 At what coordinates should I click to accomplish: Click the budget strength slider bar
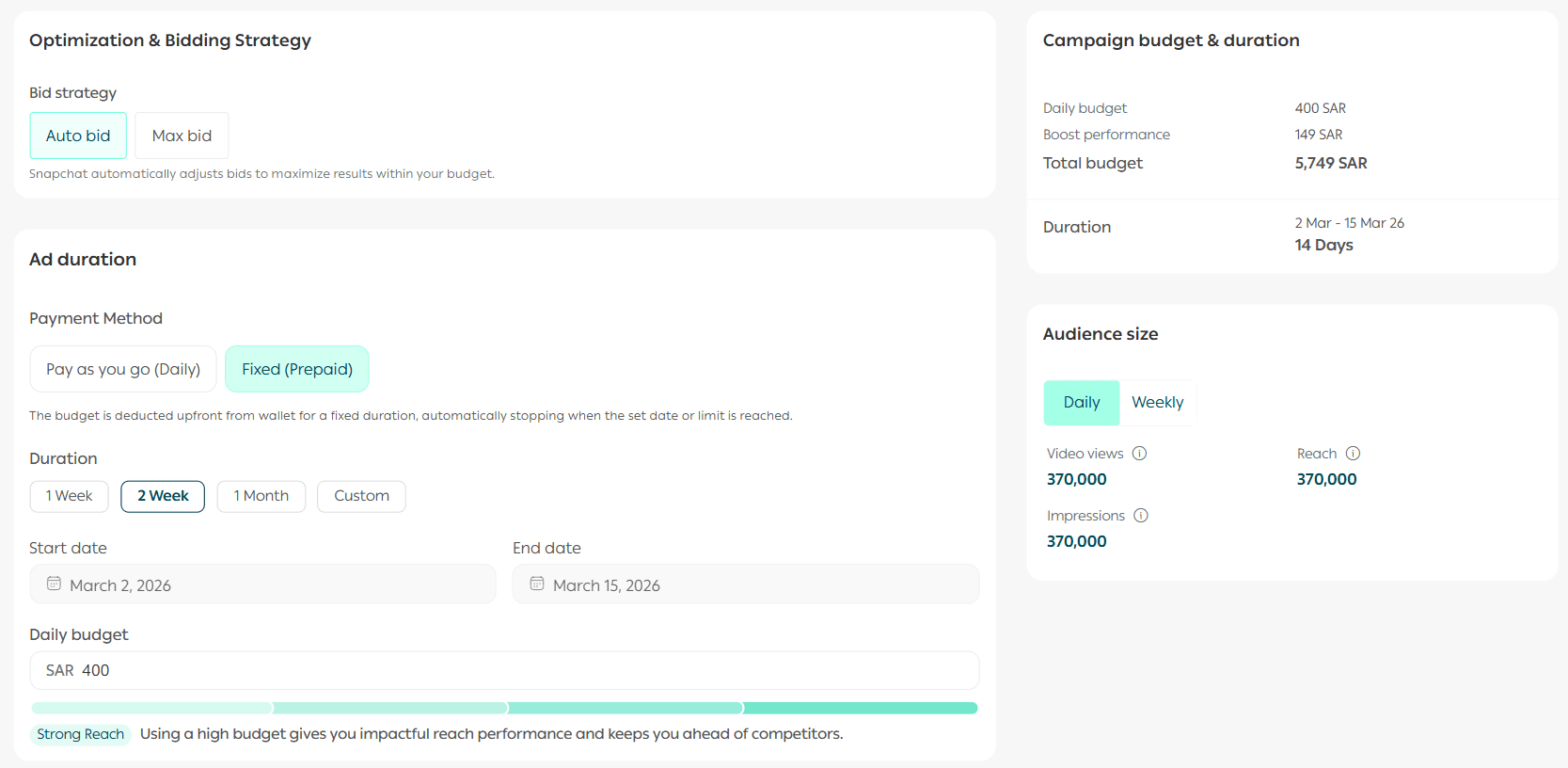pyautogui.click(x=504, y=708)
